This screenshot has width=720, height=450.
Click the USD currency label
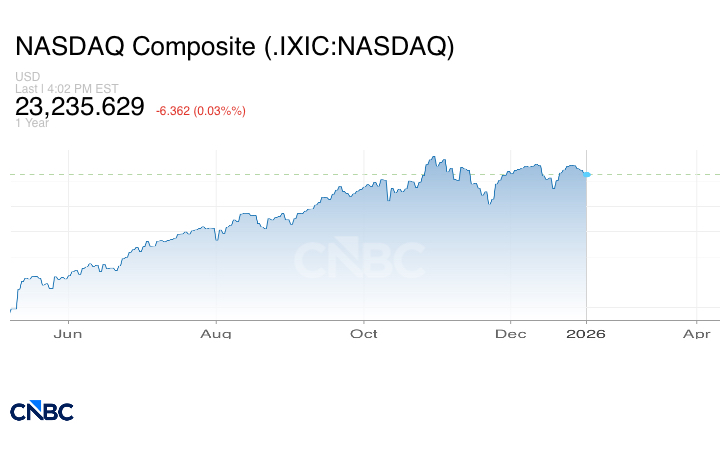[27, 77]
